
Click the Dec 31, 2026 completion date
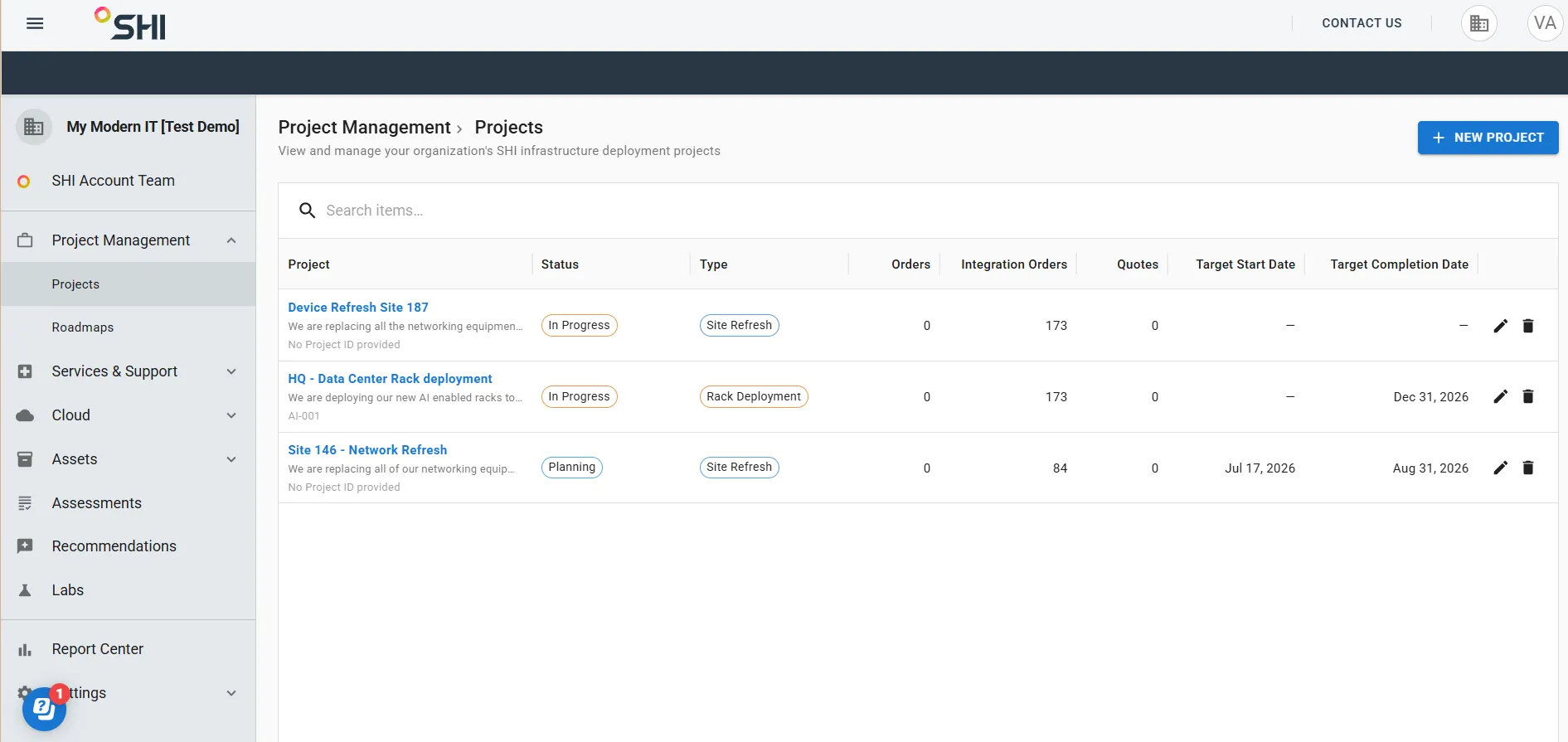[x=1430, y=397]
